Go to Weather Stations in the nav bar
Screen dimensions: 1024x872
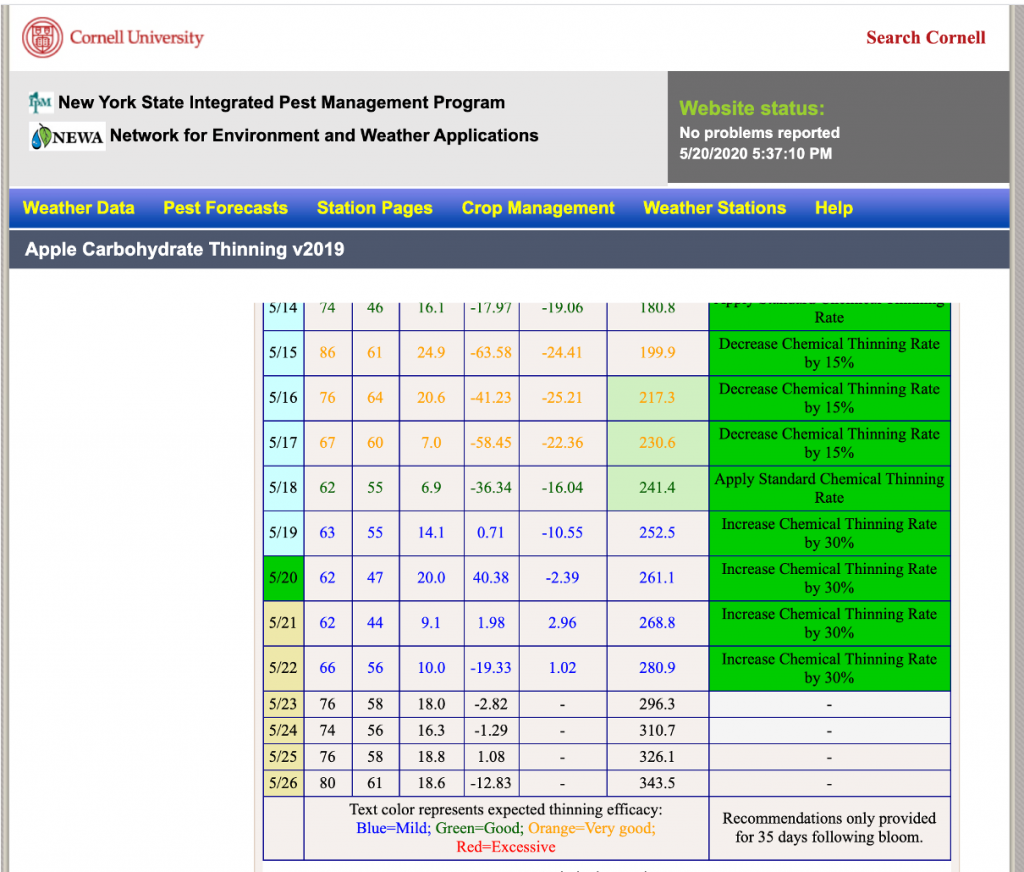tap(714, 208)
